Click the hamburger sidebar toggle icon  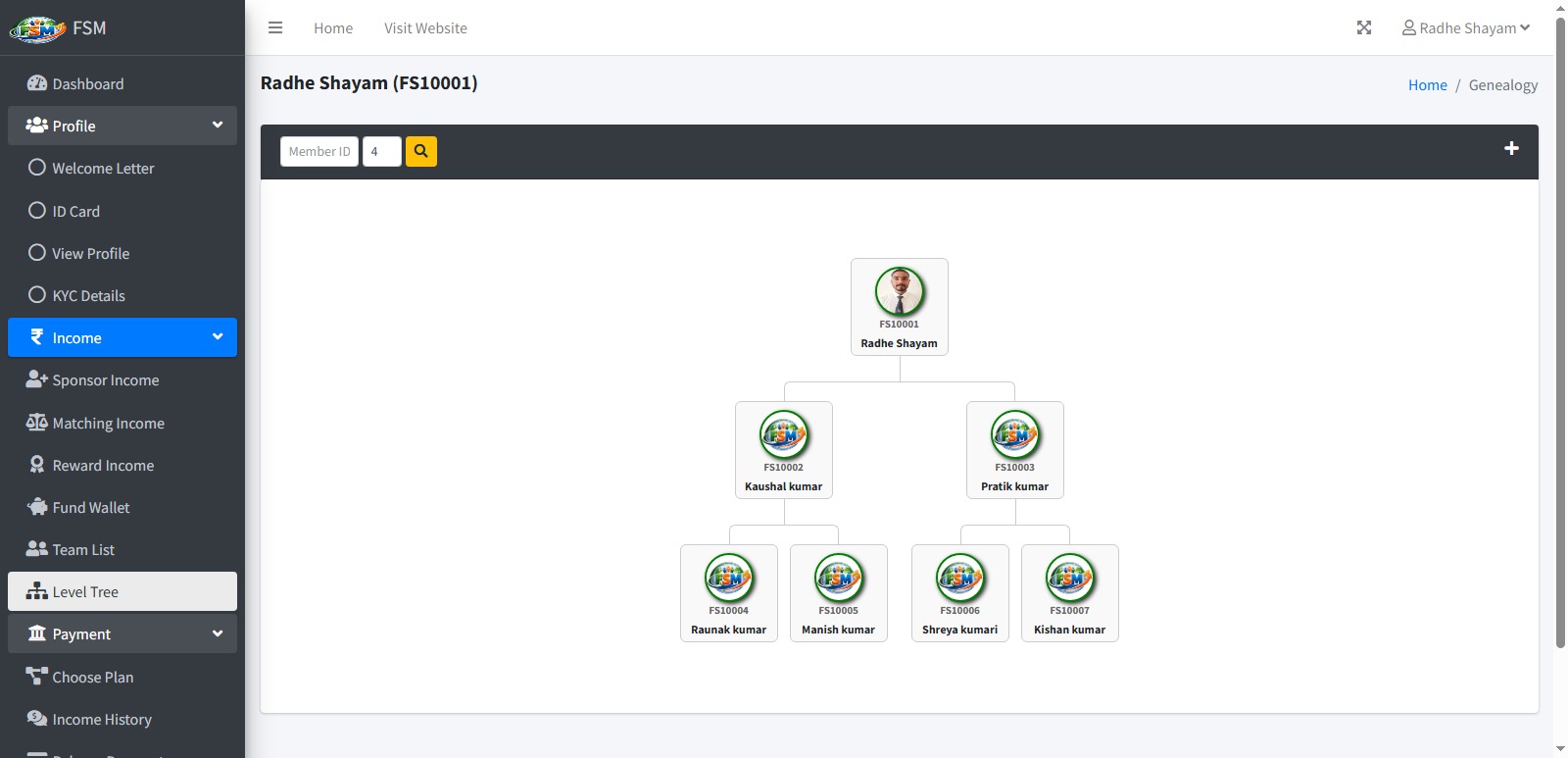pos(275,28)
